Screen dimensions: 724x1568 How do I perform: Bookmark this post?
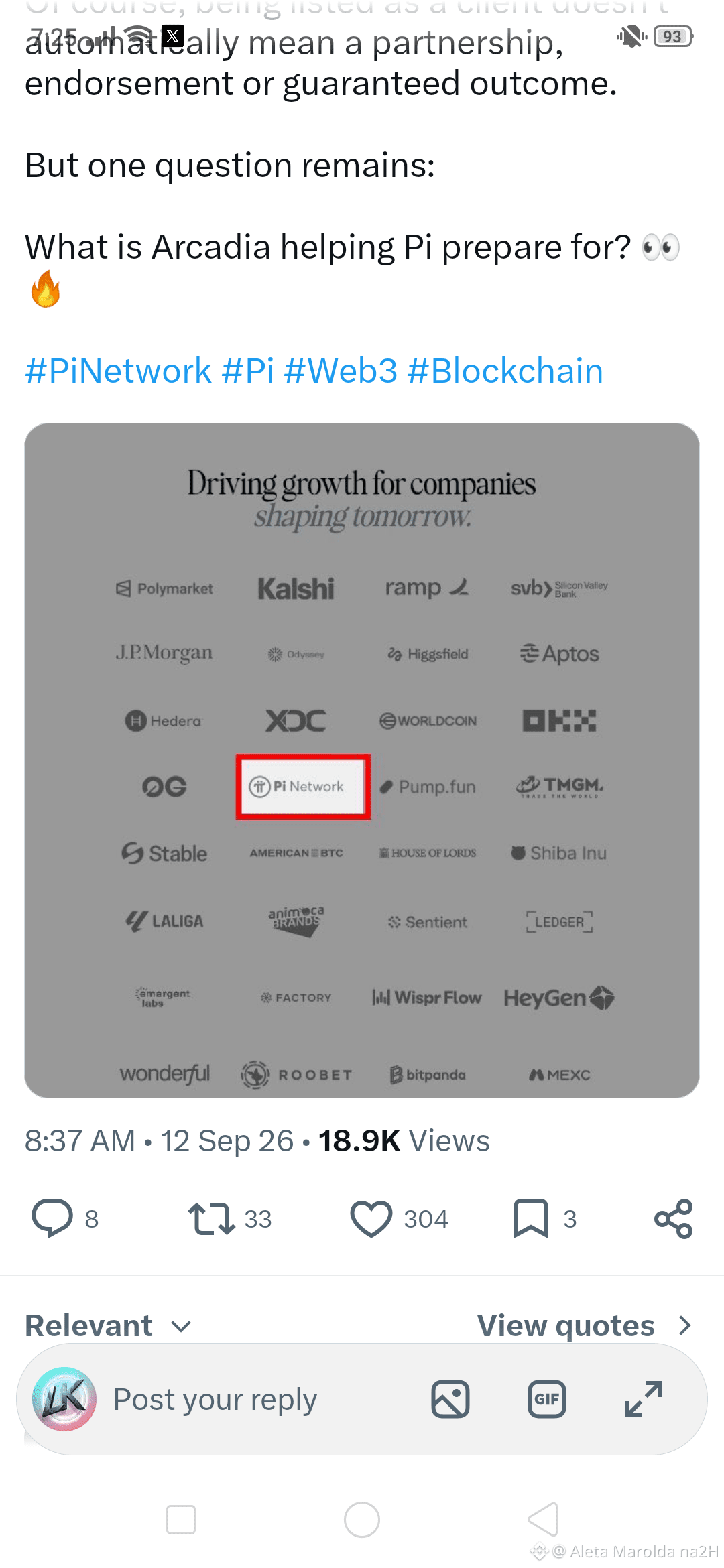(x=531, y=1218)
